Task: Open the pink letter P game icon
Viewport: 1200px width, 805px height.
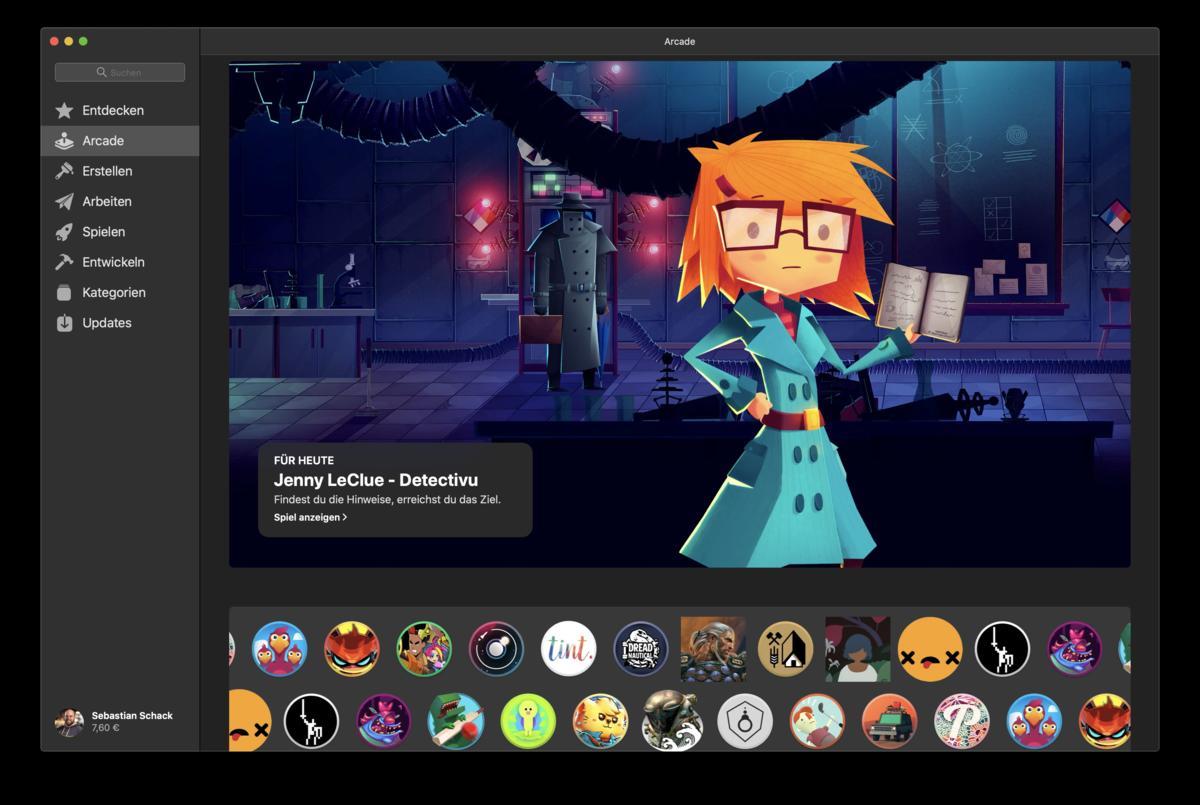Action: coord(961,721)
